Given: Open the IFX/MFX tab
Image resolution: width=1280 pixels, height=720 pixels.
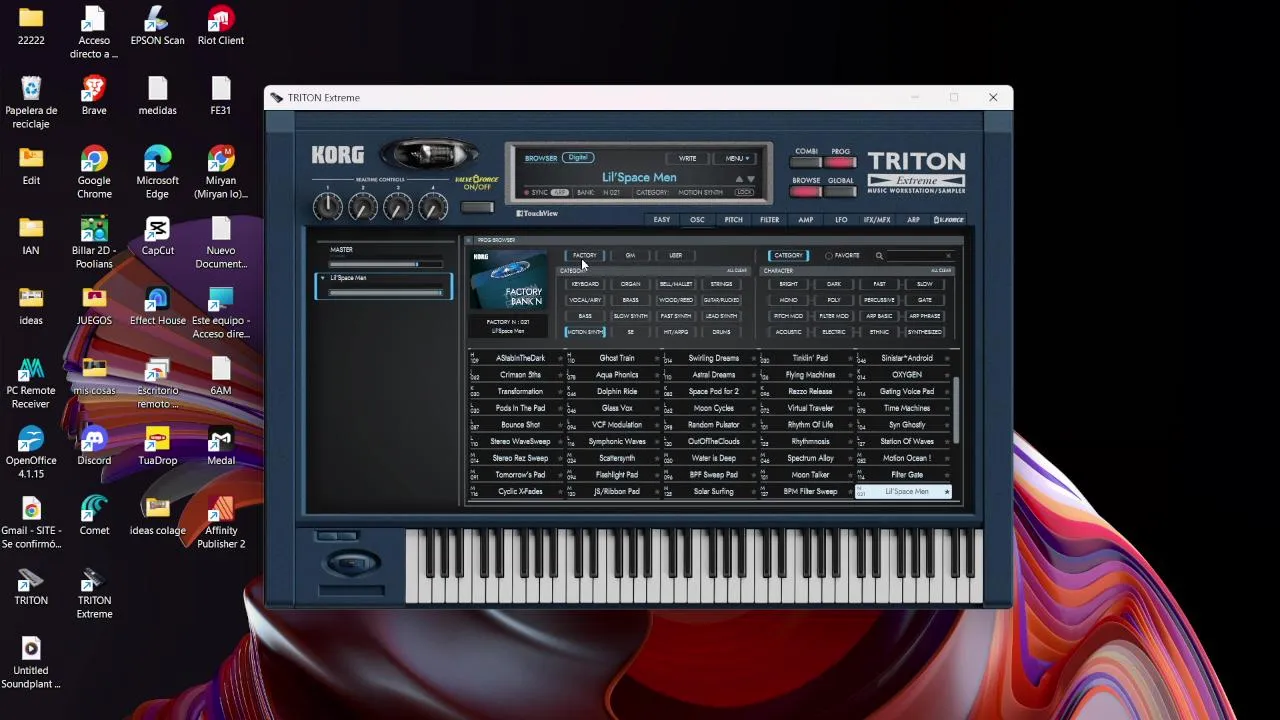Looking at the screenshot, I should point(877,220).
